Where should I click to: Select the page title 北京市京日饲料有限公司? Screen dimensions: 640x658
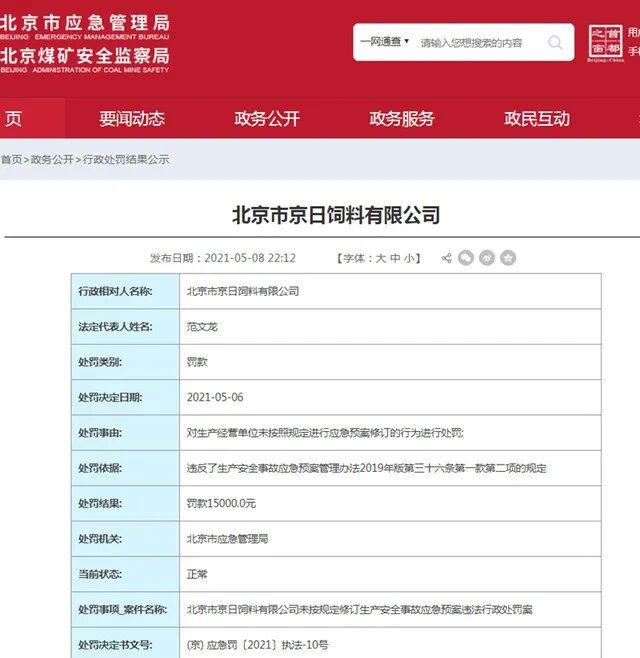pyautogui.click(x=336, y=215)
